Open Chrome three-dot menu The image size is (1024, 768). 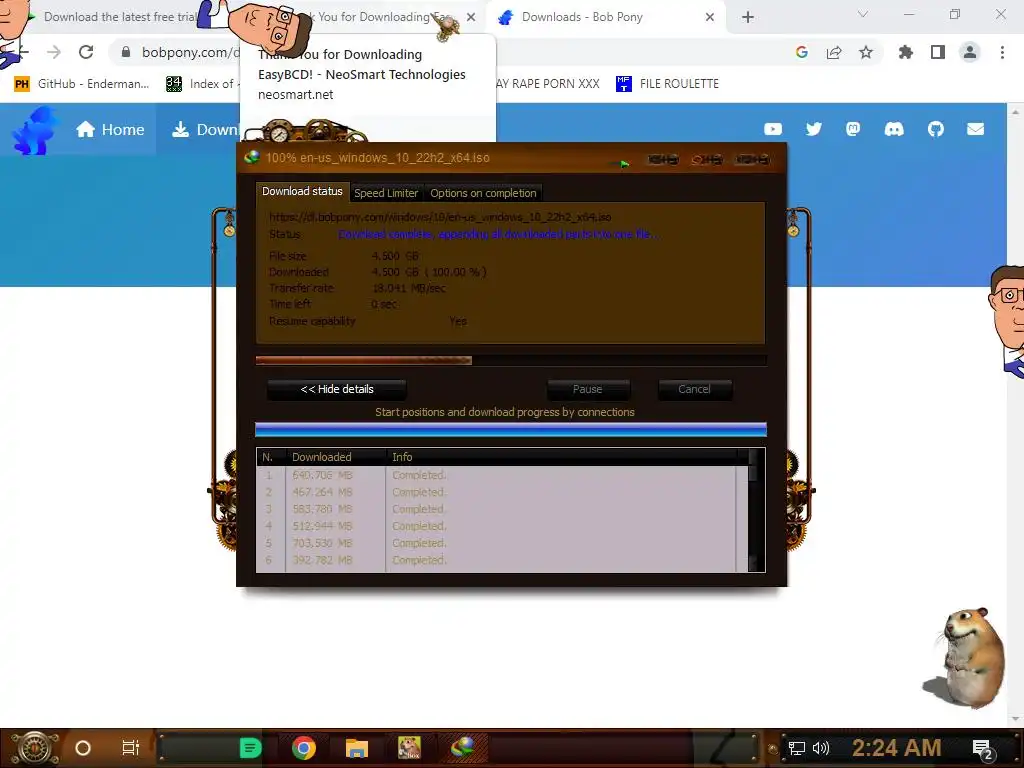1002,52
